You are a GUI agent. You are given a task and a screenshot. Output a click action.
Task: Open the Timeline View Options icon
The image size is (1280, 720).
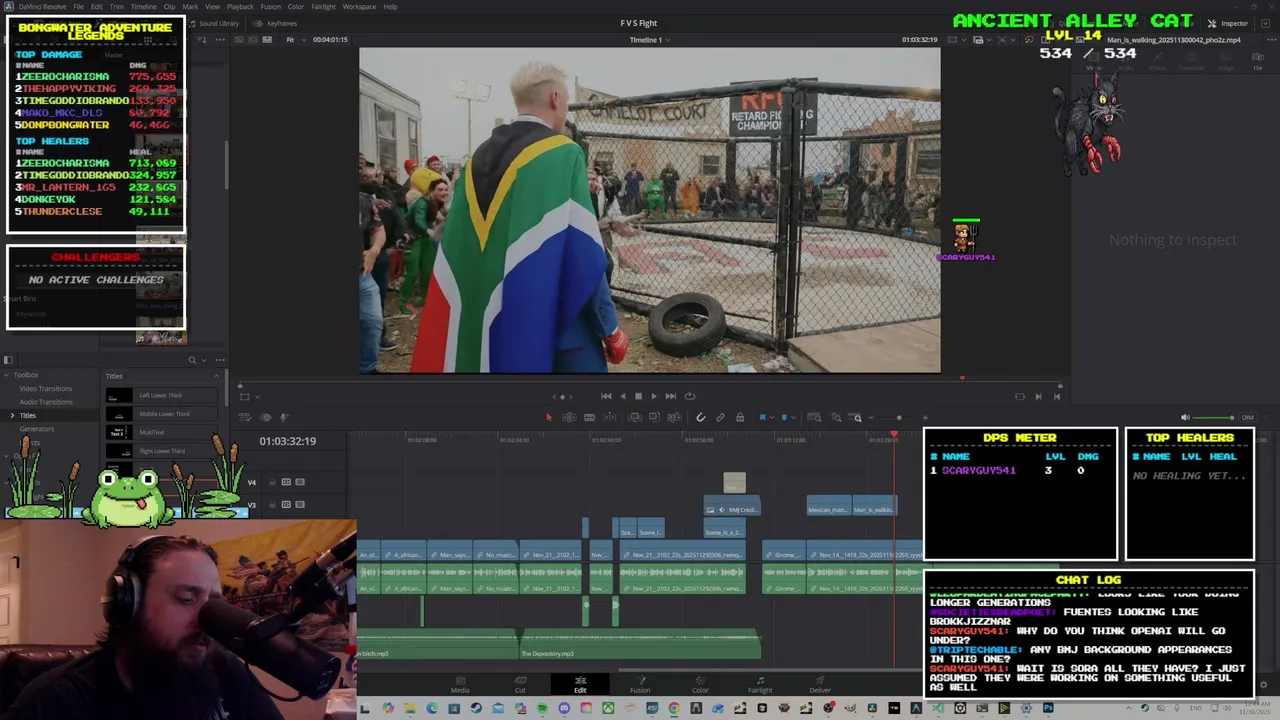pos(245,417)
